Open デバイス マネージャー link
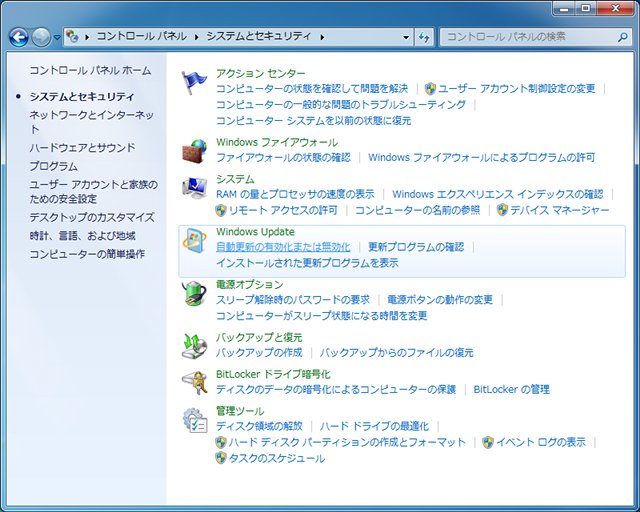The width and height of the screenshot is (640, 512). click(560, 210)
